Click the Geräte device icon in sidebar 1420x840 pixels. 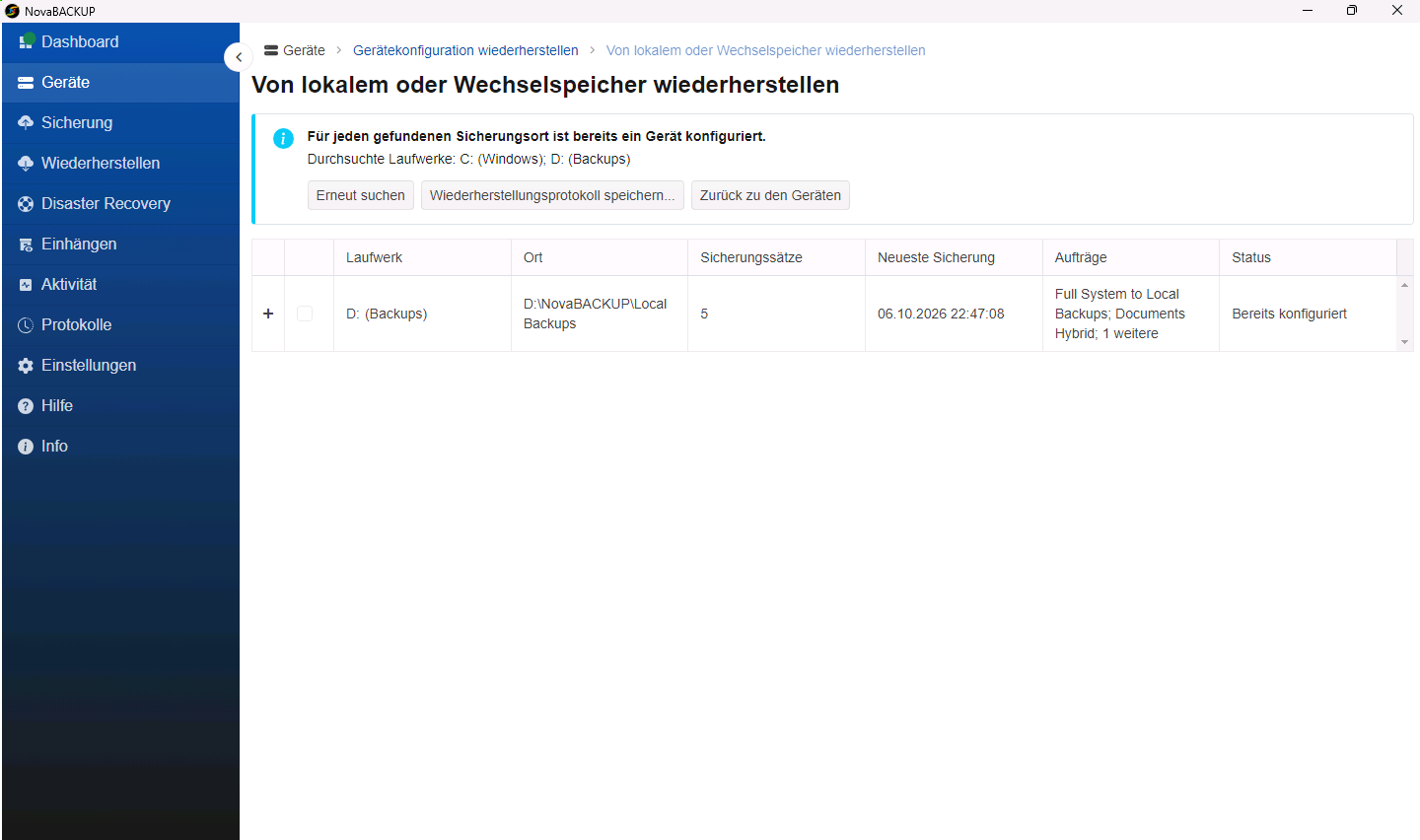point(26,83)
